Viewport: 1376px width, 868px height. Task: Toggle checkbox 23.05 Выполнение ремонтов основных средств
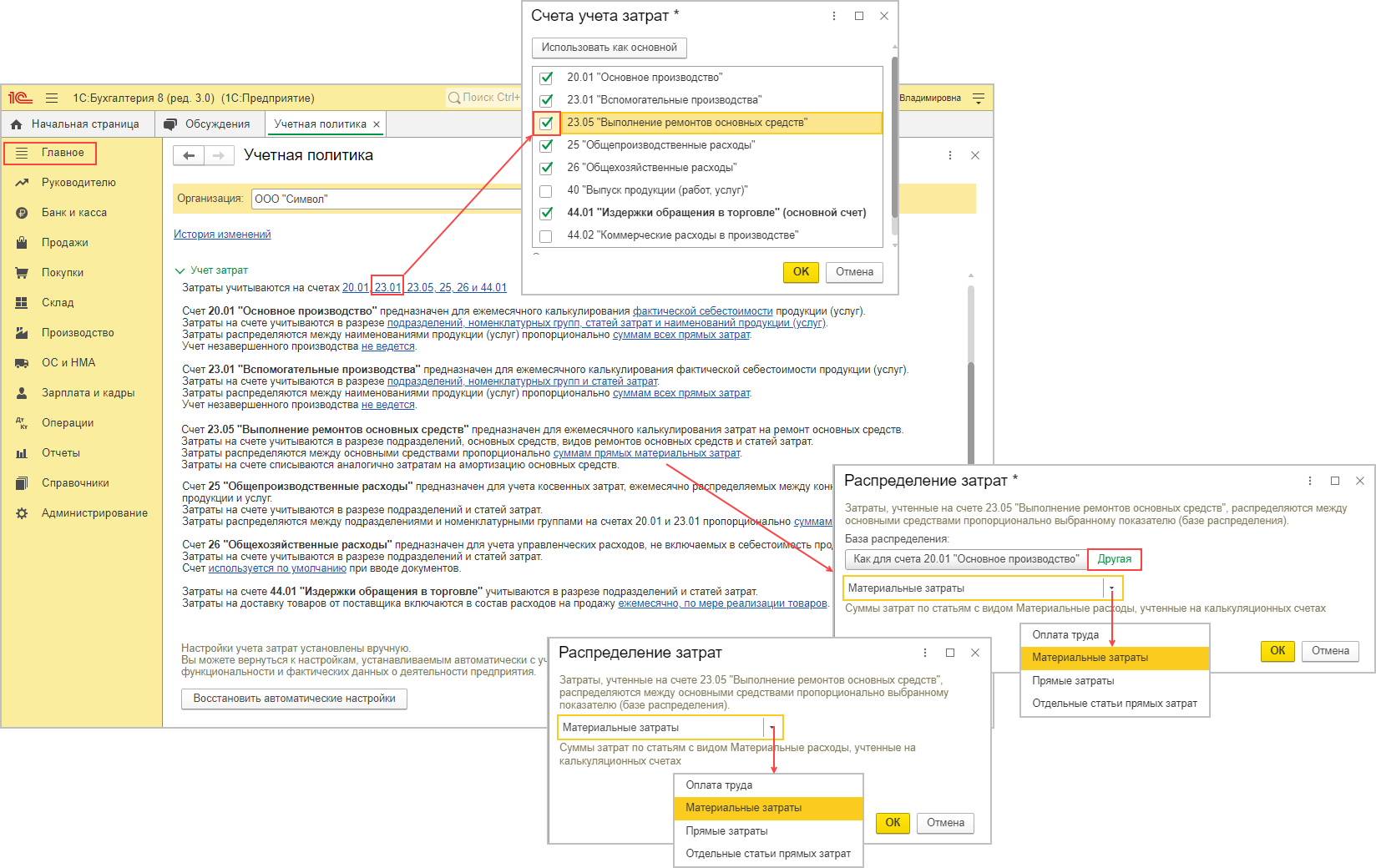pos(546,123)
